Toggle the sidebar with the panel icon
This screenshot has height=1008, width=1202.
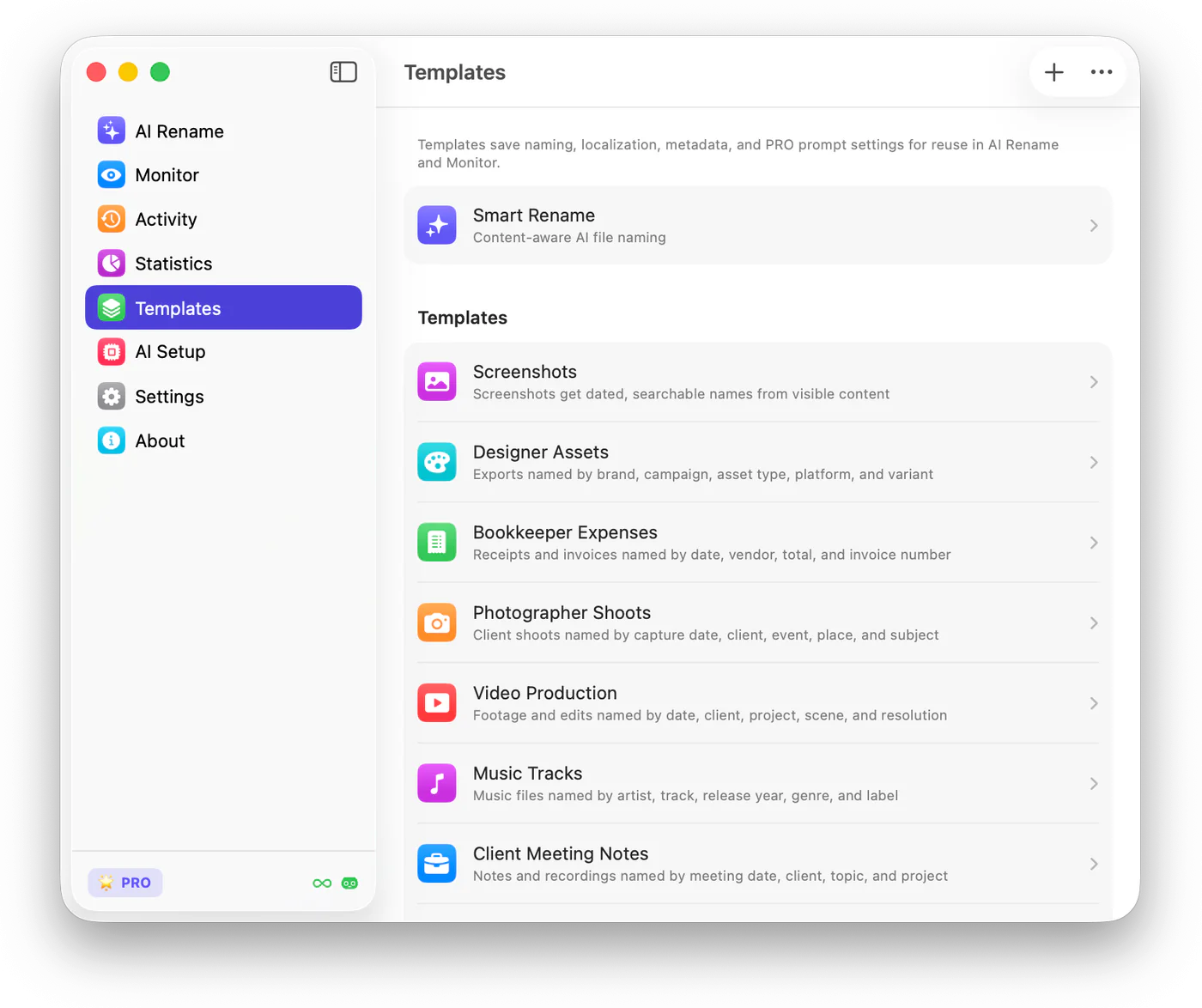pyautogui.click(x=343, y=72)
